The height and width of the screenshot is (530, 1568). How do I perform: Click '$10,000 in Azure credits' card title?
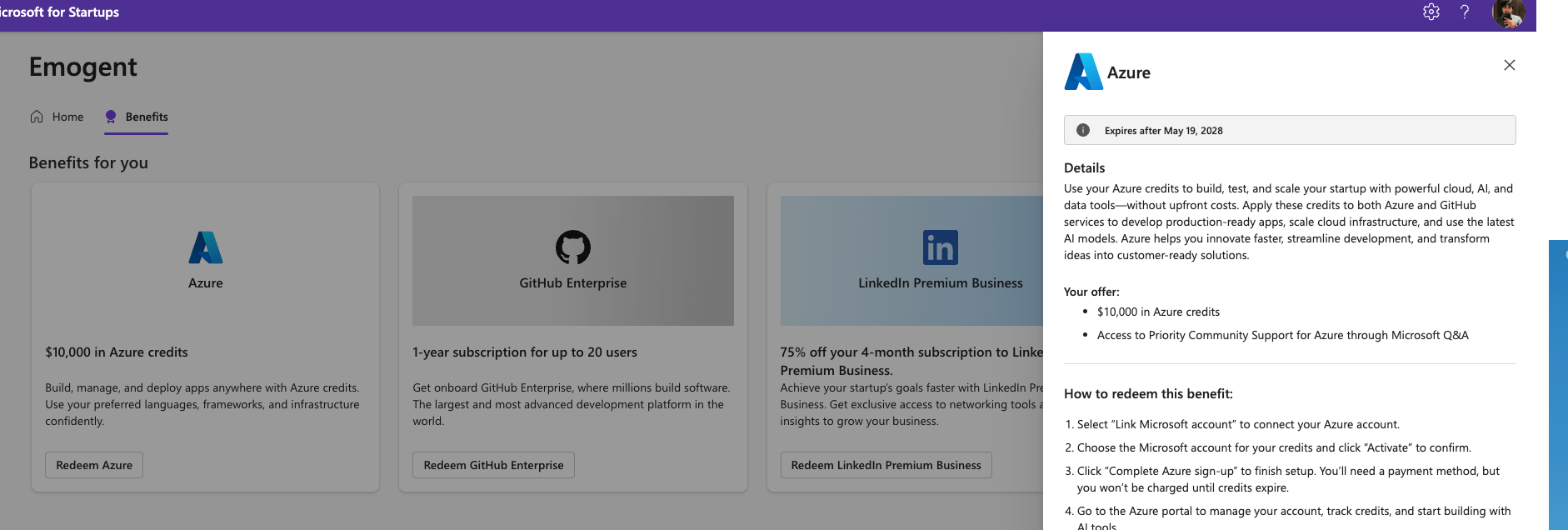[117, 352]
